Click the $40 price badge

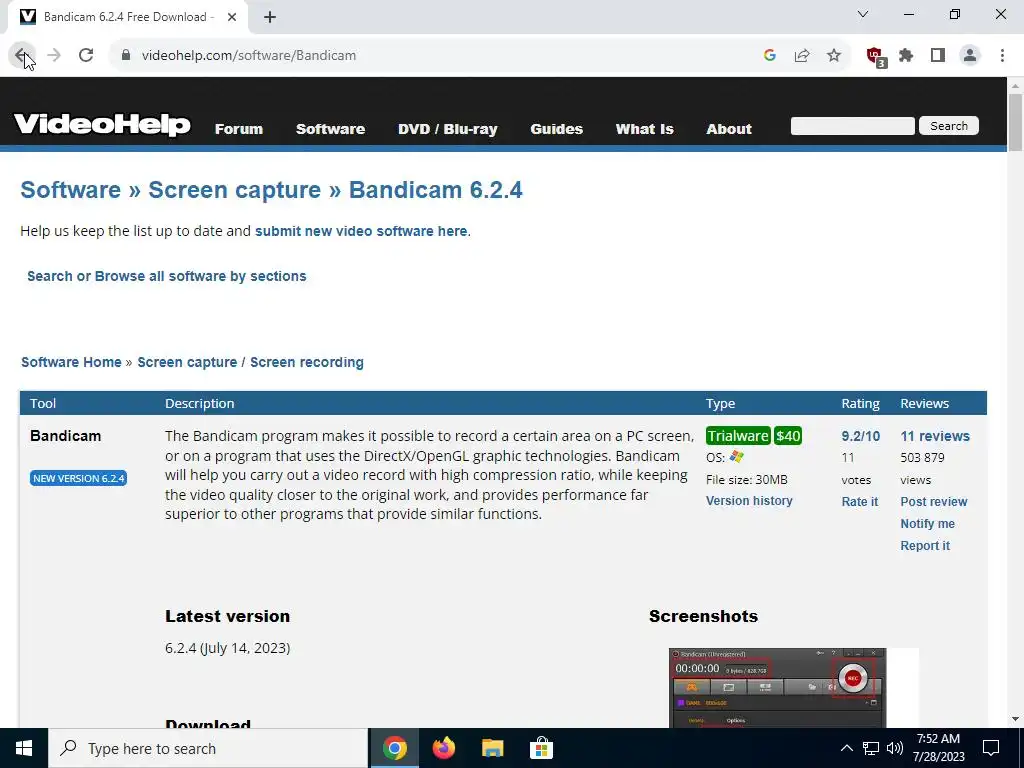788,436
